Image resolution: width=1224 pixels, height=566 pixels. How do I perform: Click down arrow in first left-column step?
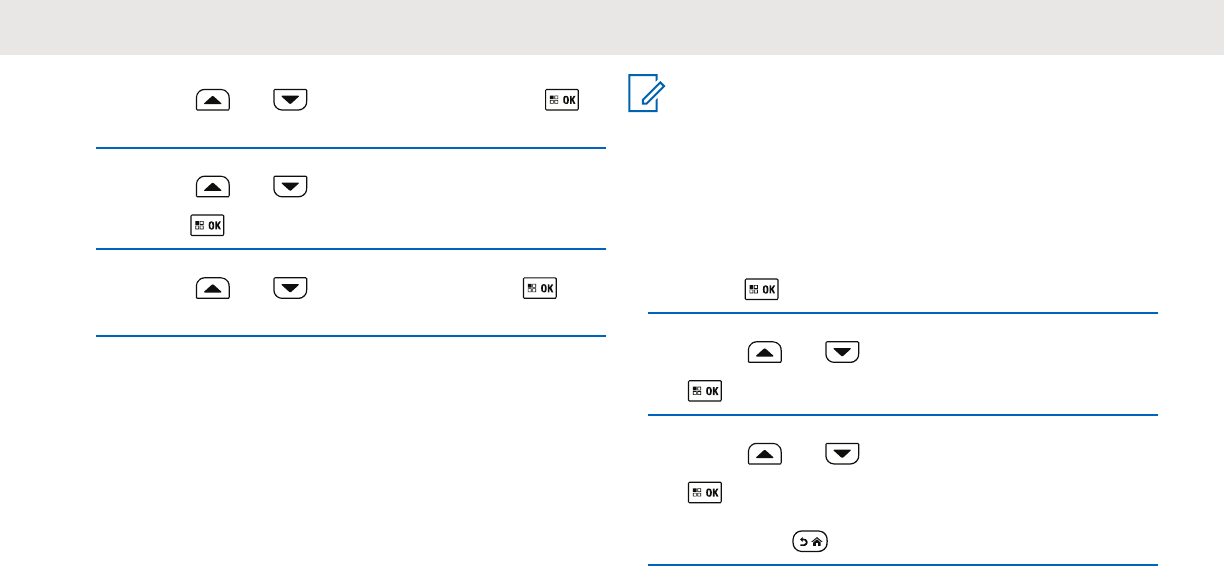(x=290, y=100)
